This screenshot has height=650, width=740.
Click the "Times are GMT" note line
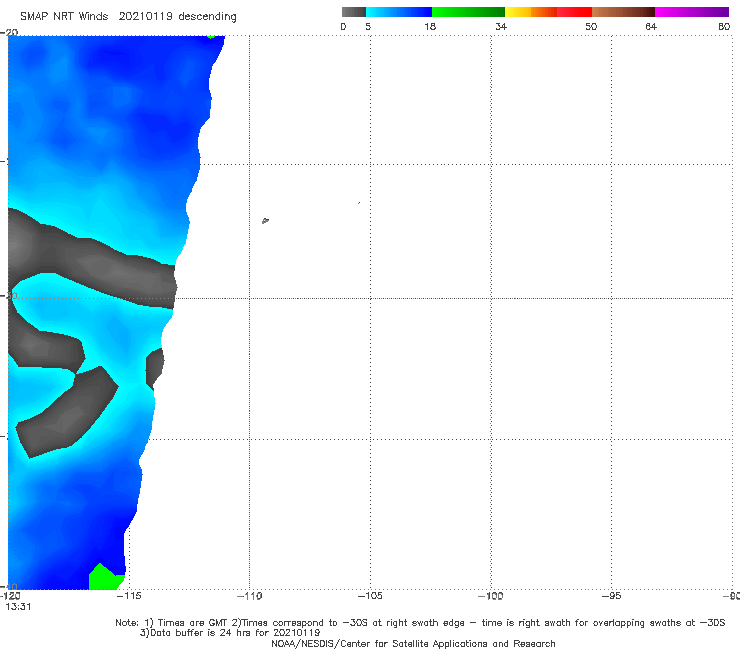(420, 623)
